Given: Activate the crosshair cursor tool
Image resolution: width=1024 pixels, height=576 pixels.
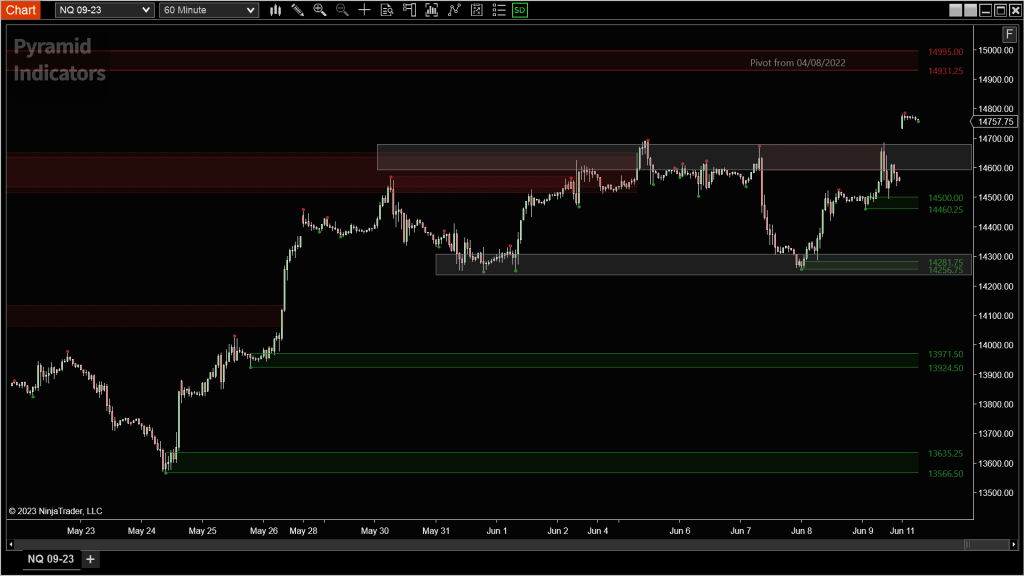Looking at the screenshot, I should 364,10.
